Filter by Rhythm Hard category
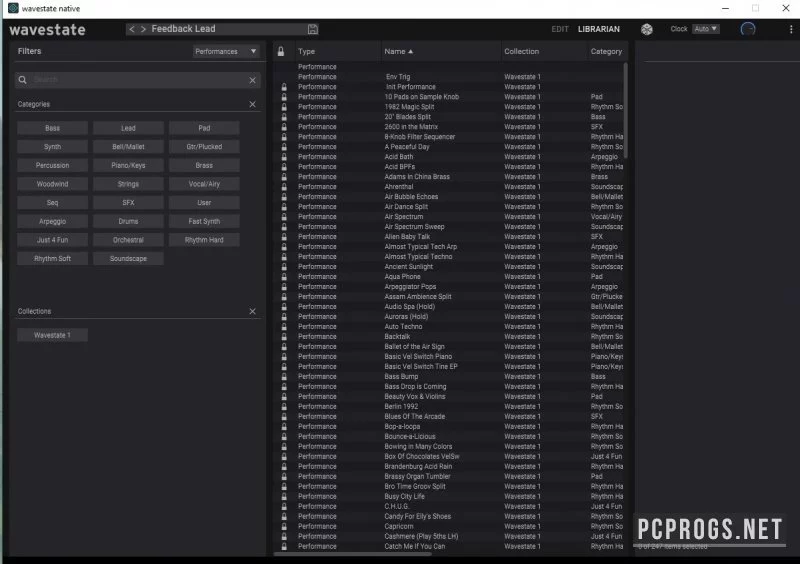Screen dimensions: 800x564 pyautogui.click(x=204, y=240)
